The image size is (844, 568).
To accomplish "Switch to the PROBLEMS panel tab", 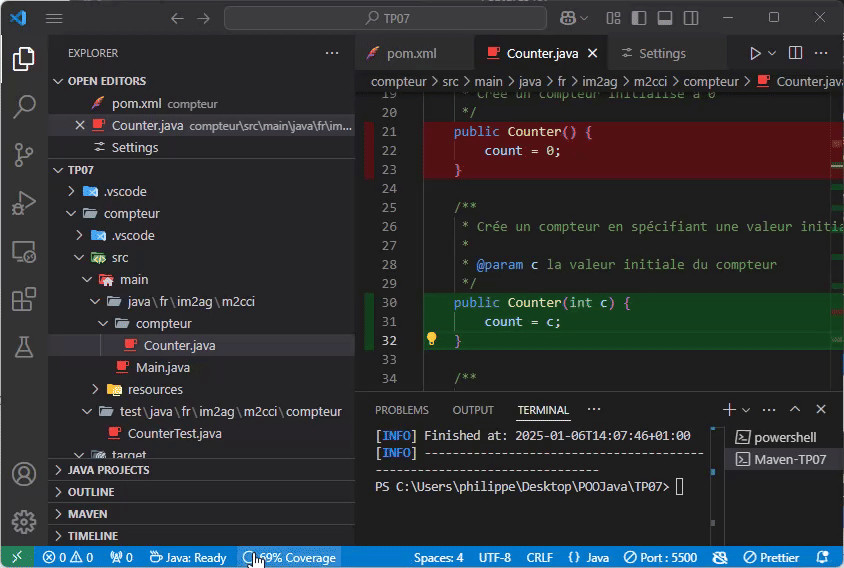I will tap(401, 410).
